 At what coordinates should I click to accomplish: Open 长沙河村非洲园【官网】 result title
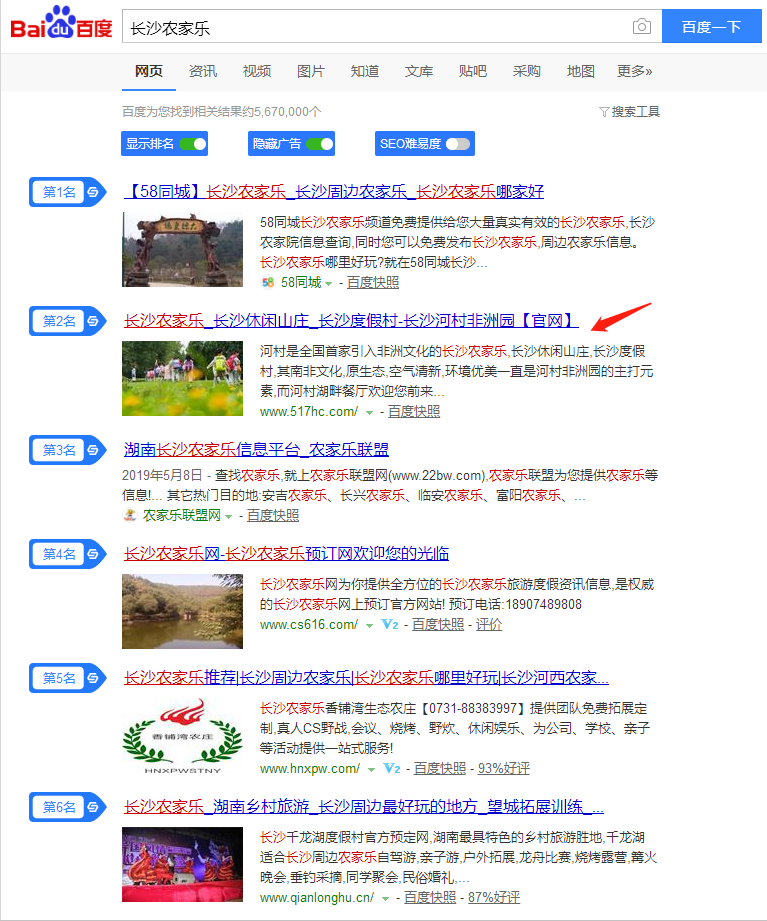pos(351,321)
